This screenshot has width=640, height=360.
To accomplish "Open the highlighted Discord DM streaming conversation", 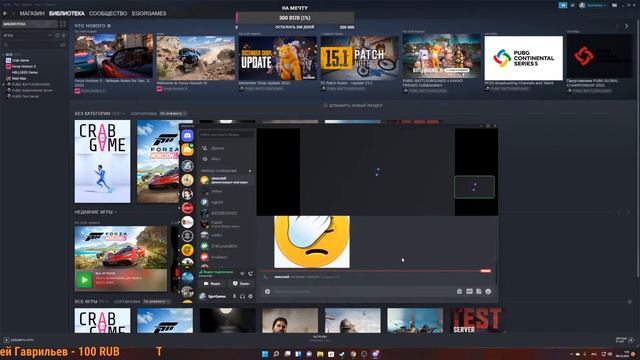I will point(226,180).
